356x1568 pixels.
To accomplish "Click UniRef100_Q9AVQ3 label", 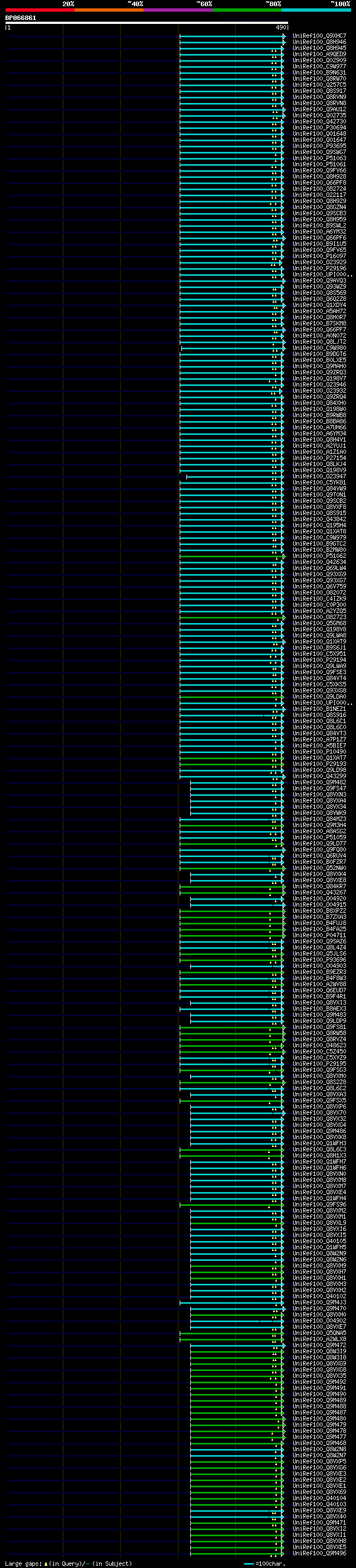I will click(x=319, y=280).
